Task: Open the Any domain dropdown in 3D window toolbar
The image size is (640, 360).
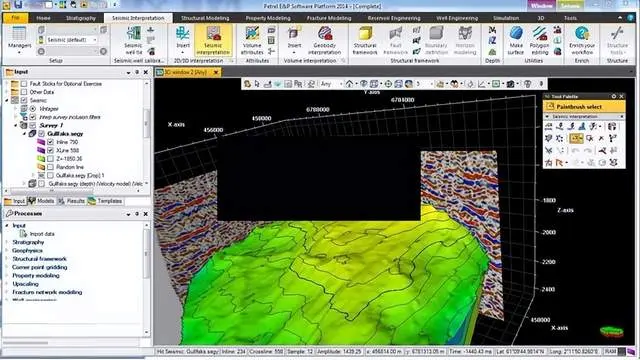Action: 331,84
